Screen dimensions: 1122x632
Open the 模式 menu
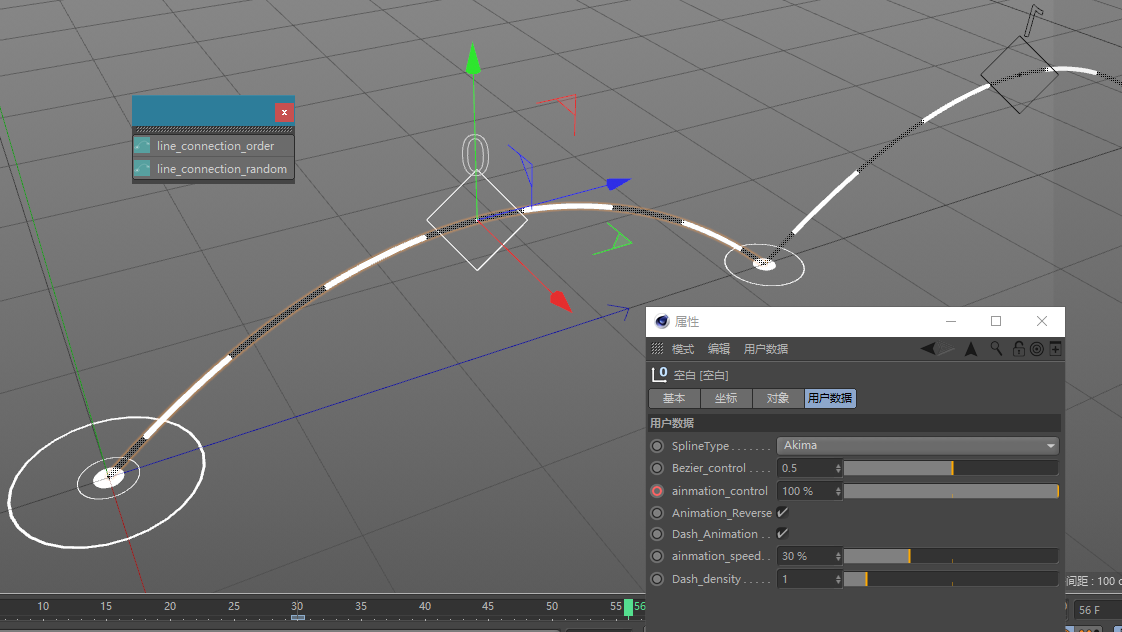pos(683,349)
